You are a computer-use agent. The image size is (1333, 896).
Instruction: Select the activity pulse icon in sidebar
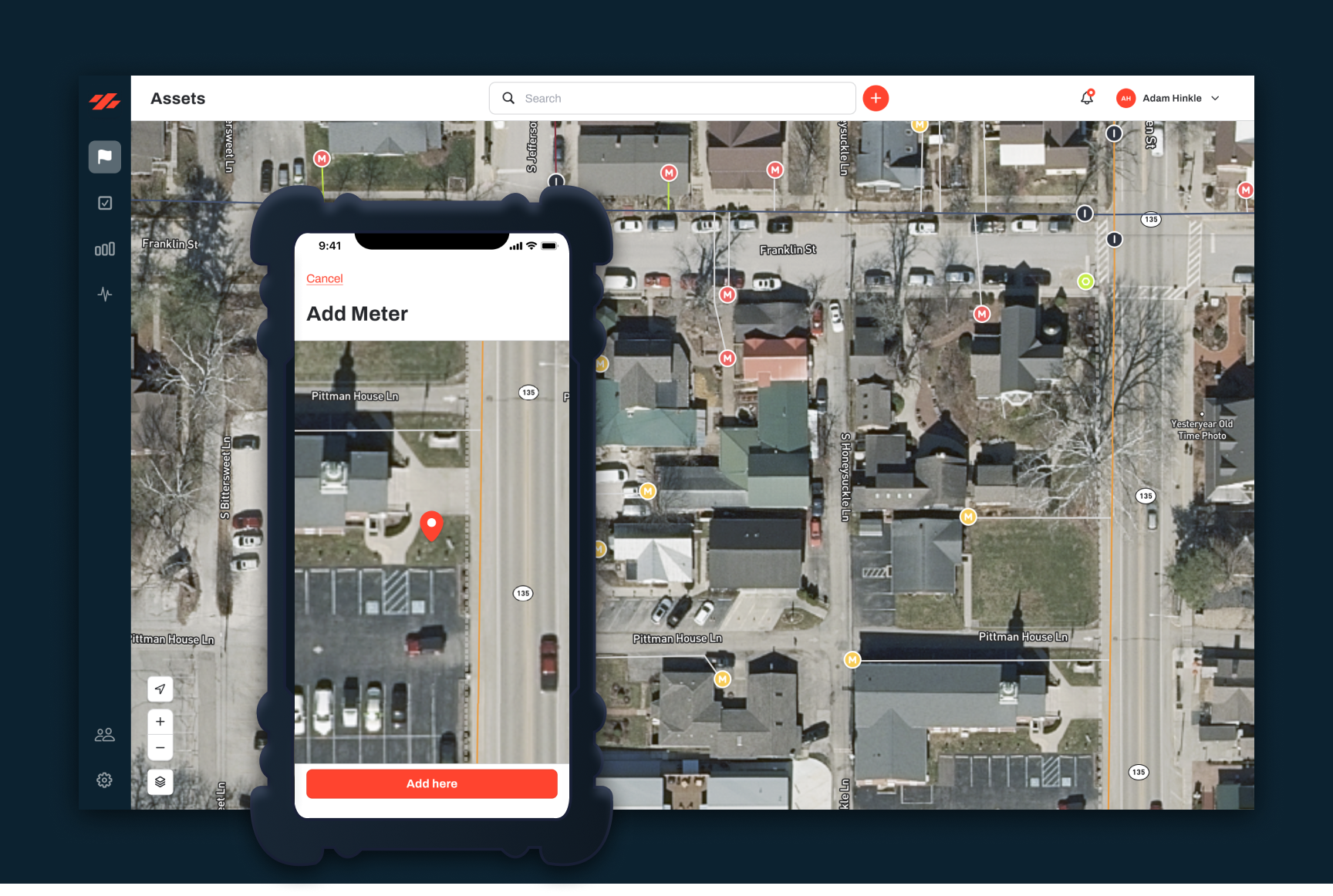coord(104,294)
